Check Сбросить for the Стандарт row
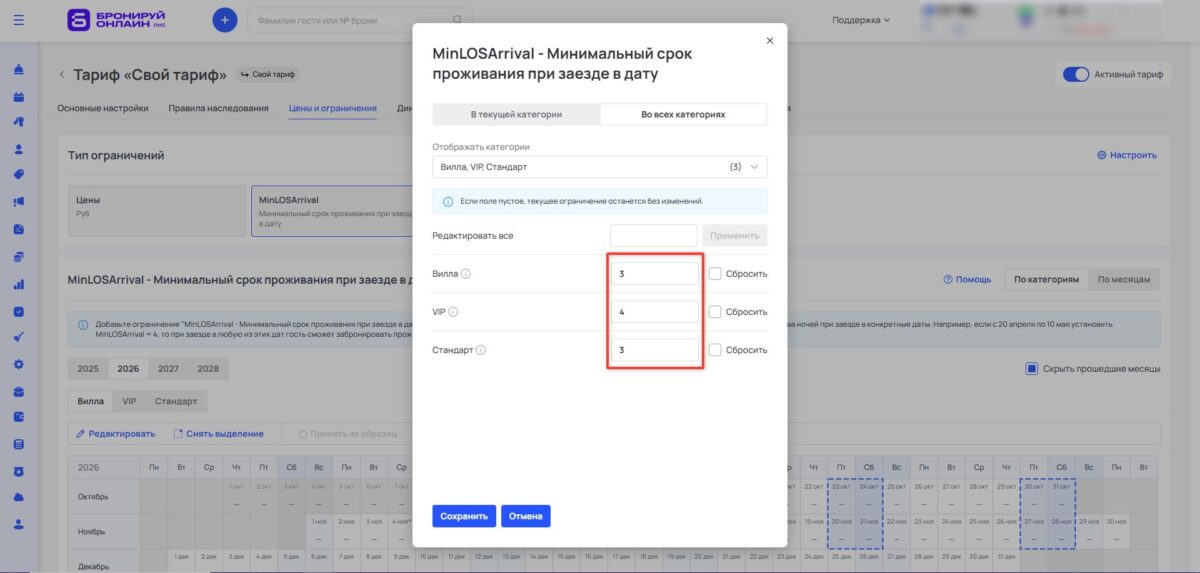 click(715, 350)
